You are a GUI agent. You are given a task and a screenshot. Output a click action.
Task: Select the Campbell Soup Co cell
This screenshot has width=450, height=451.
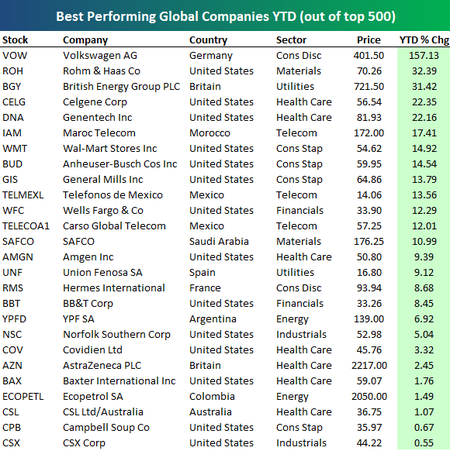[x=106, y=427]
